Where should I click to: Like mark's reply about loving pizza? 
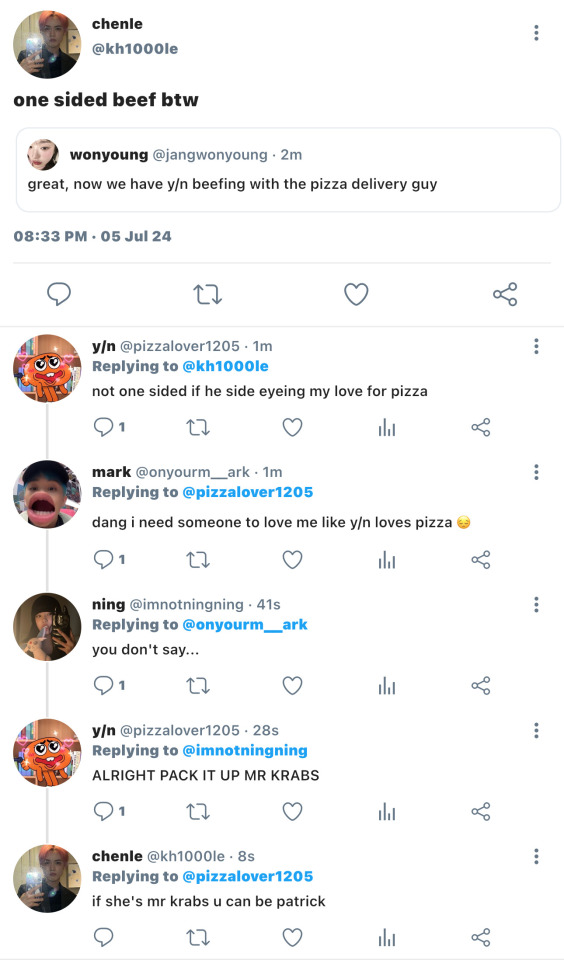292,560
